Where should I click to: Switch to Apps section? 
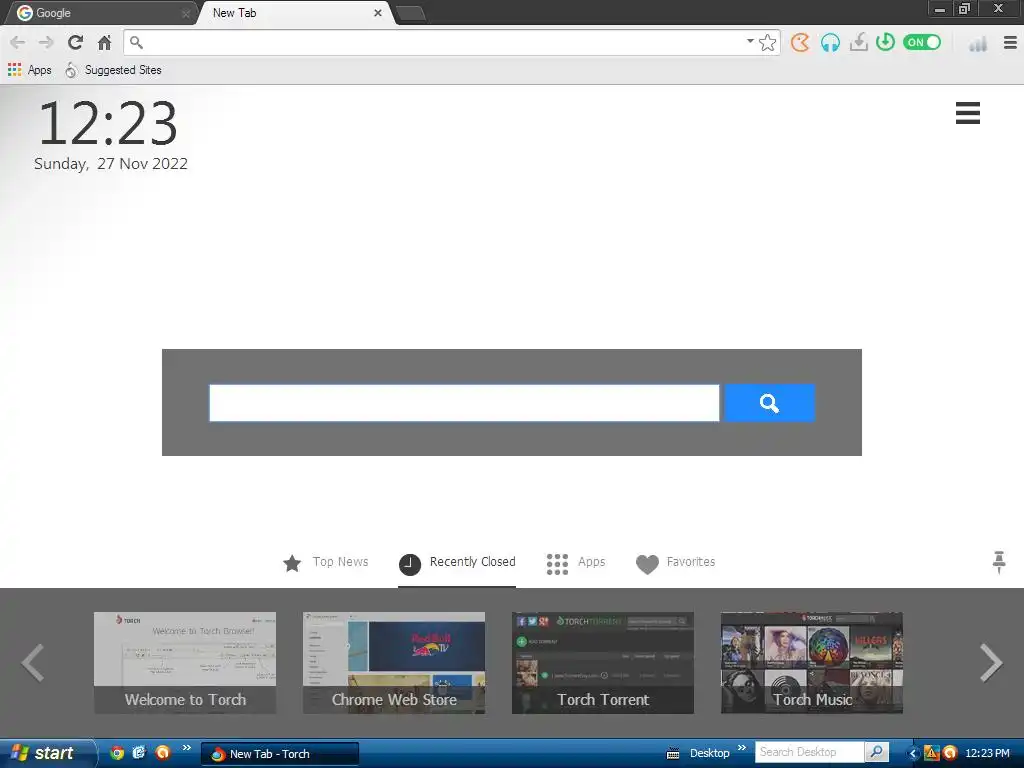point(575,562)
